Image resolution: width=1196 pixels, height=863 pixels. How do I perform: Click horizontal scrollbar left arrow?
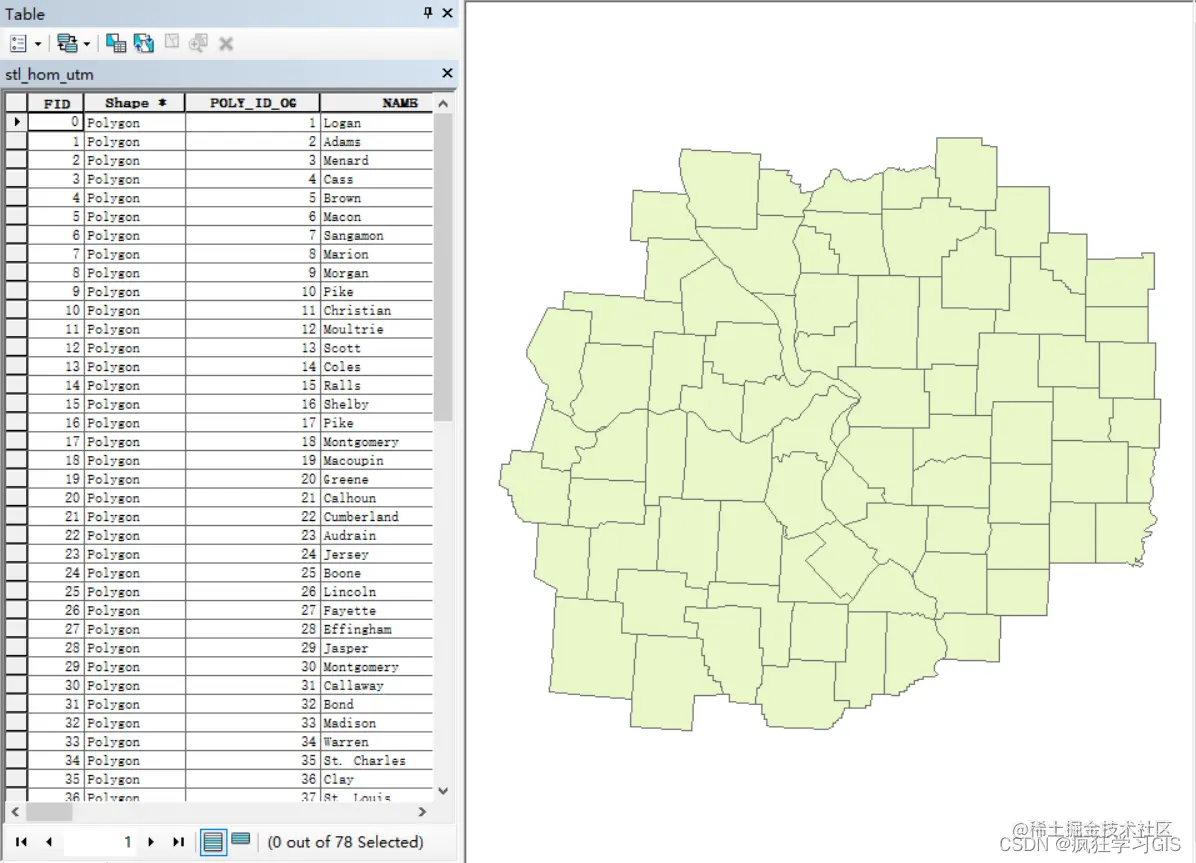click(15, 812)
